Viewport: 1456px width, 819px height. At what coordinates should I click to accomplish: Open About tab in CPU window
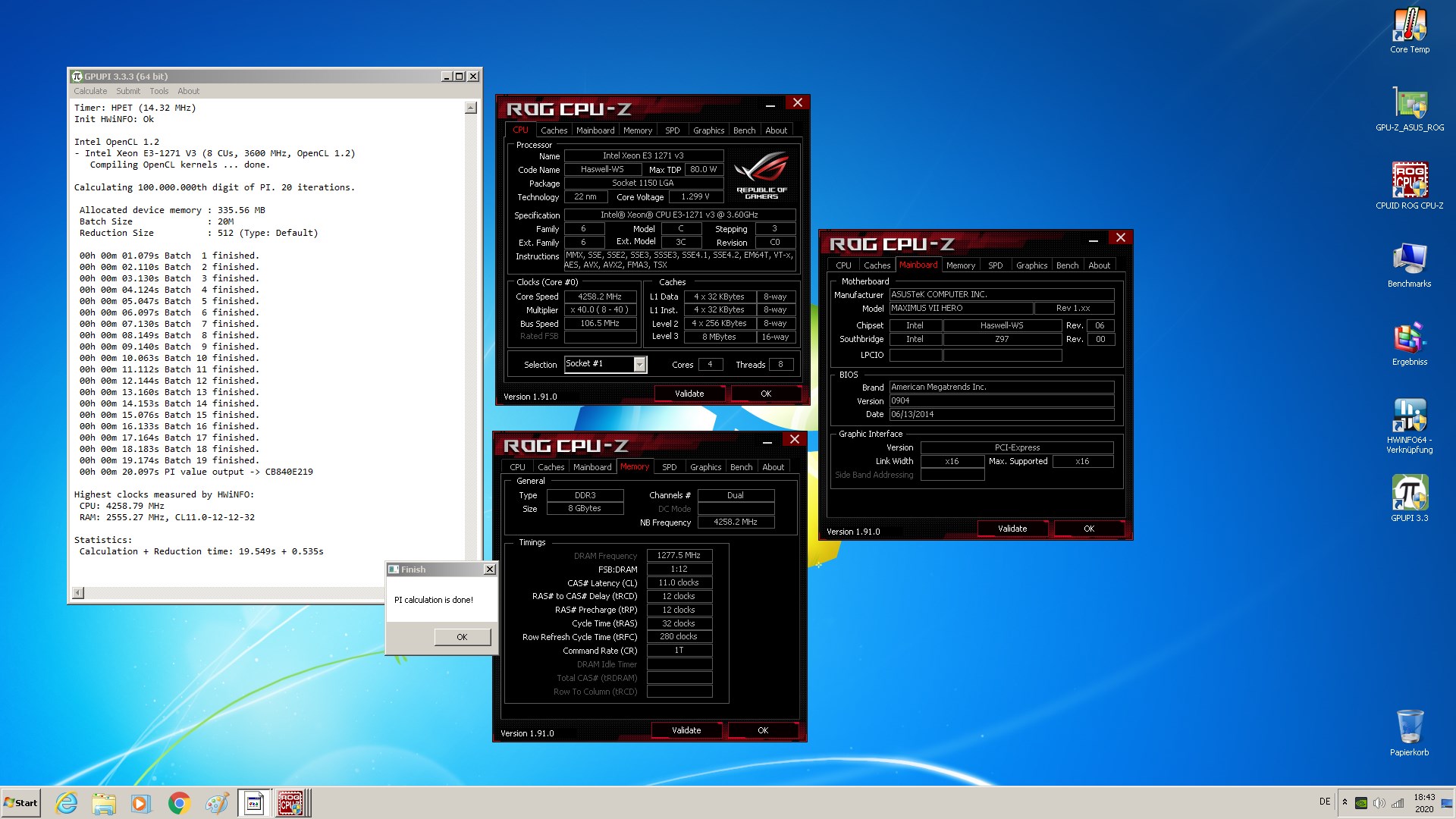click(x=777, y=130)
